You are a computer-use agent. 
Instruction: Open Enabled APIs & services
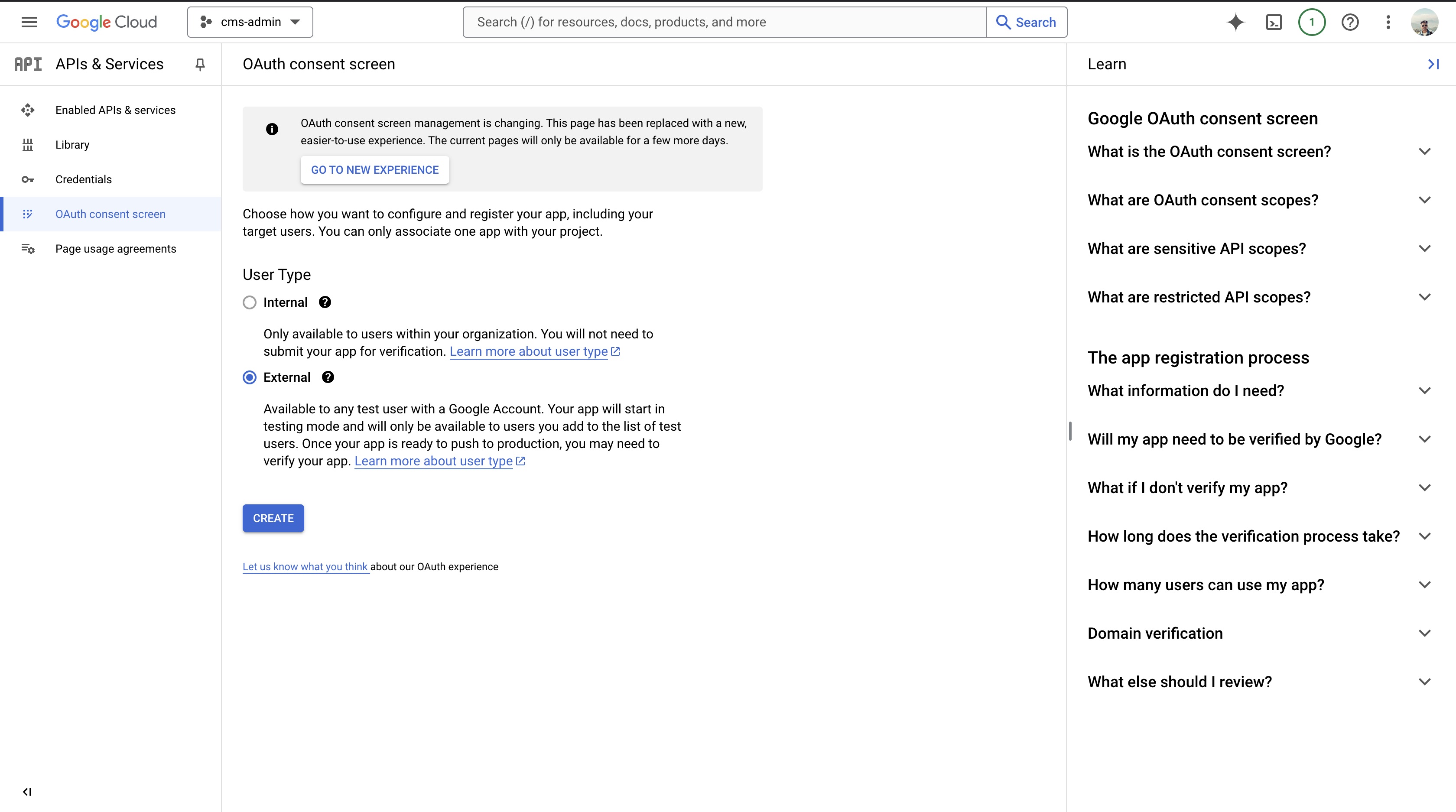click(x=115, y=110)
